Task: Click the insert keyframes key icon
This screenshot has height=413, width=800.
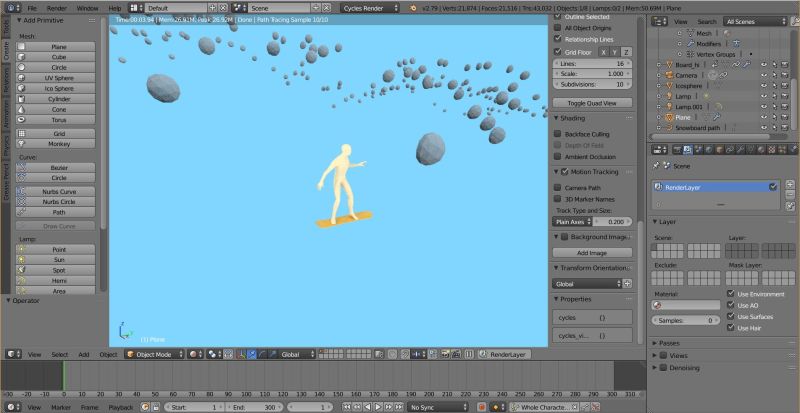Action: [x=585, y=407]
